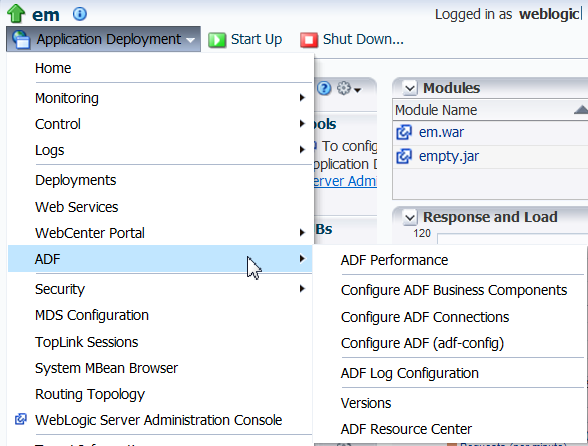
Task: Click the green Start Up icon
Action: tap(217, 40)
